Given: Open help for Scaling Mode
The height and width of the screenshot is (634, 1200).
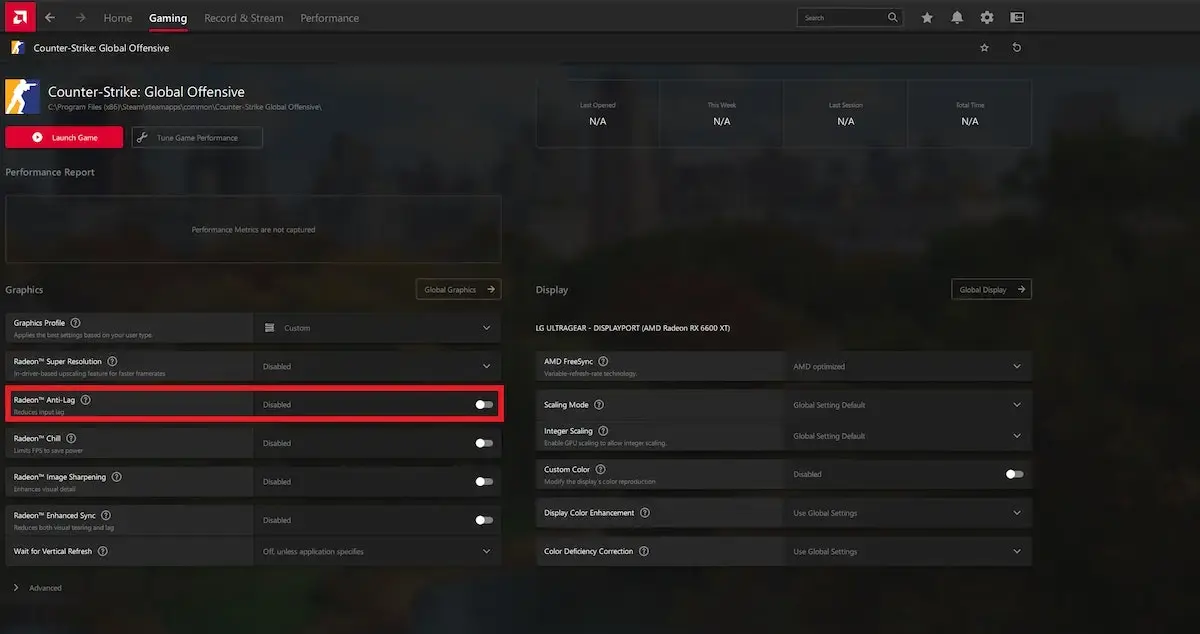Looking at the screenshot, I should pyautogui.click(x=599, y=405).
